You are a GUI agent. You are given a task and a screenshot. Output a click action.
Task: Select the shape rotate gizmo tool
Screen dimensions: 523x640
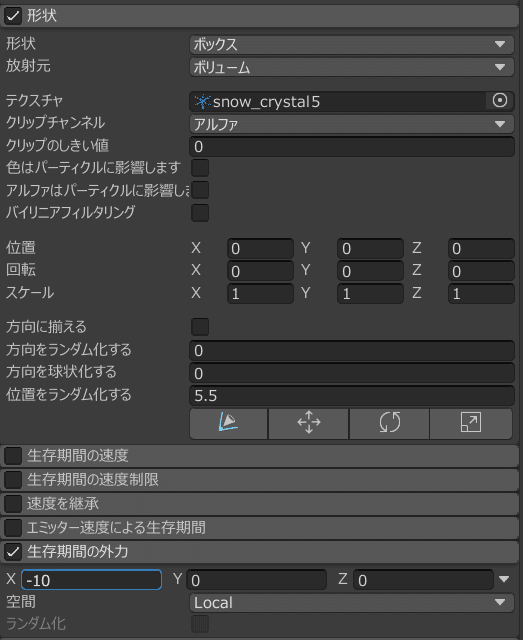coord(389,423)
